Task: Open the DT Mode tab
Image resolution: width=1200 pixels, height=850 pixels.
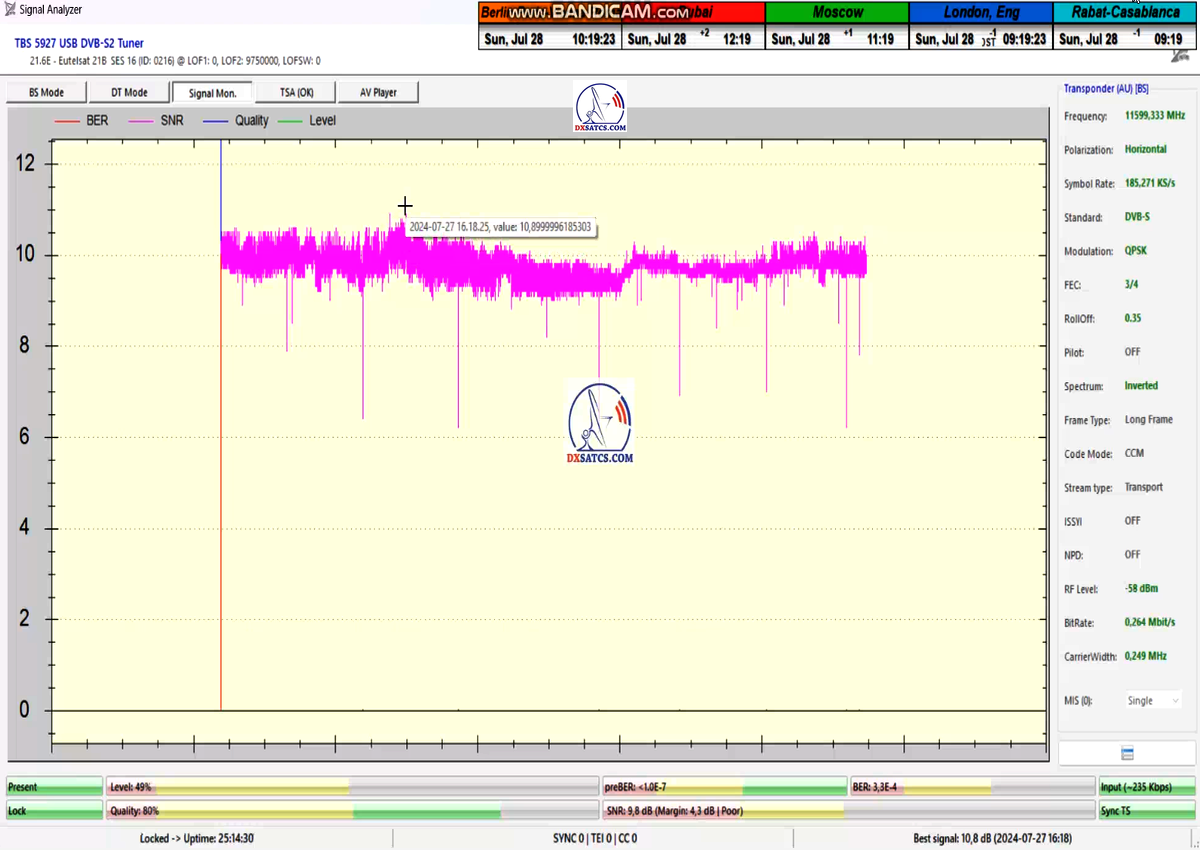Action: click(129, 92)
